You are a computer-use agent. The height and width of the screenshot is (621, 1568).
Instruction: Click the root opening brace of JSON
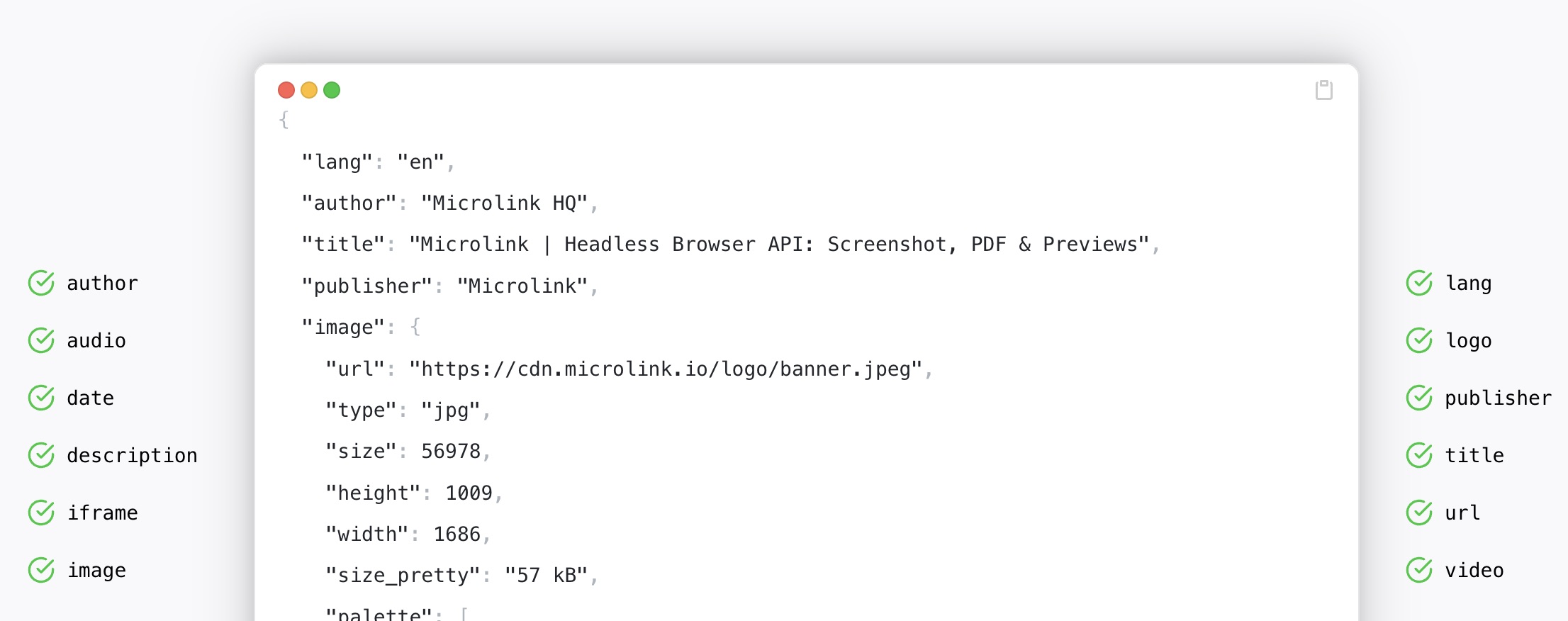click(284, 120)
